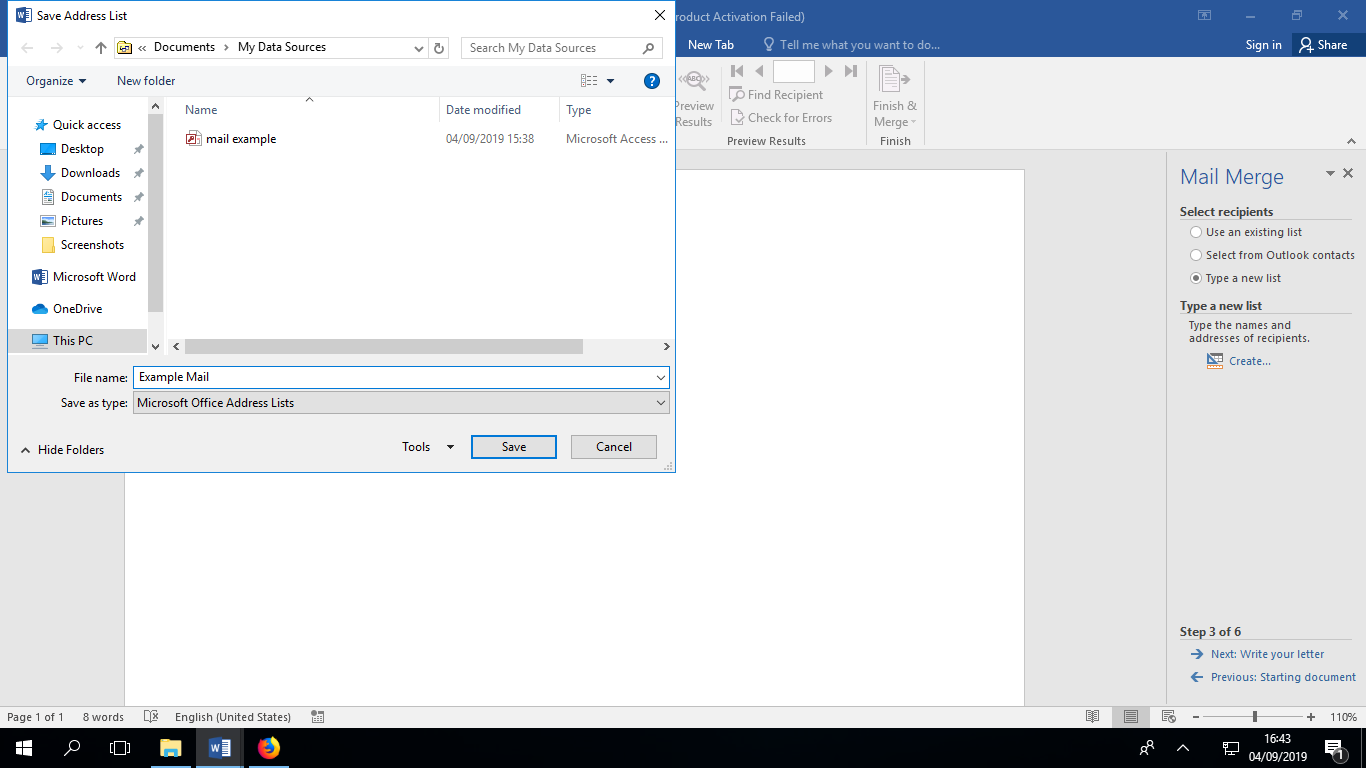Screen dimensions: 1366x768
Task: Open the Organize dropdown menu
Action: [x=56, y=81]
